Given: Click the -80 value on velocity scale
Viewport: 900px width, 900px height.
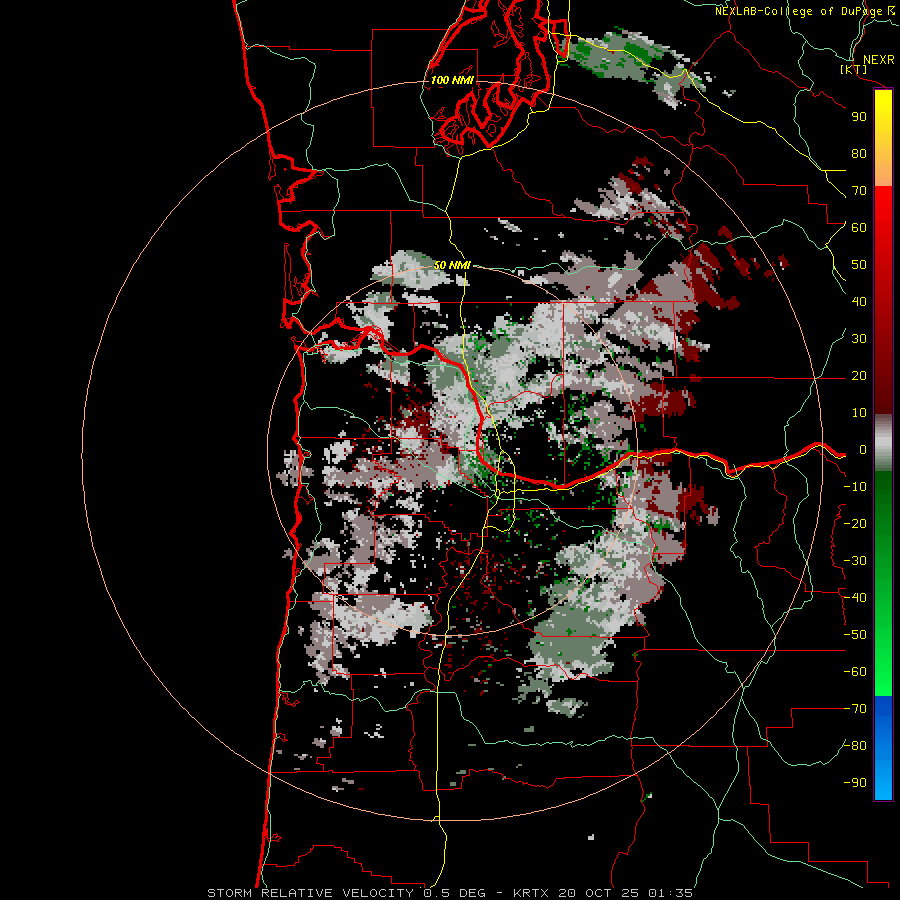Looking at the screenshot, I should (855, 746).
